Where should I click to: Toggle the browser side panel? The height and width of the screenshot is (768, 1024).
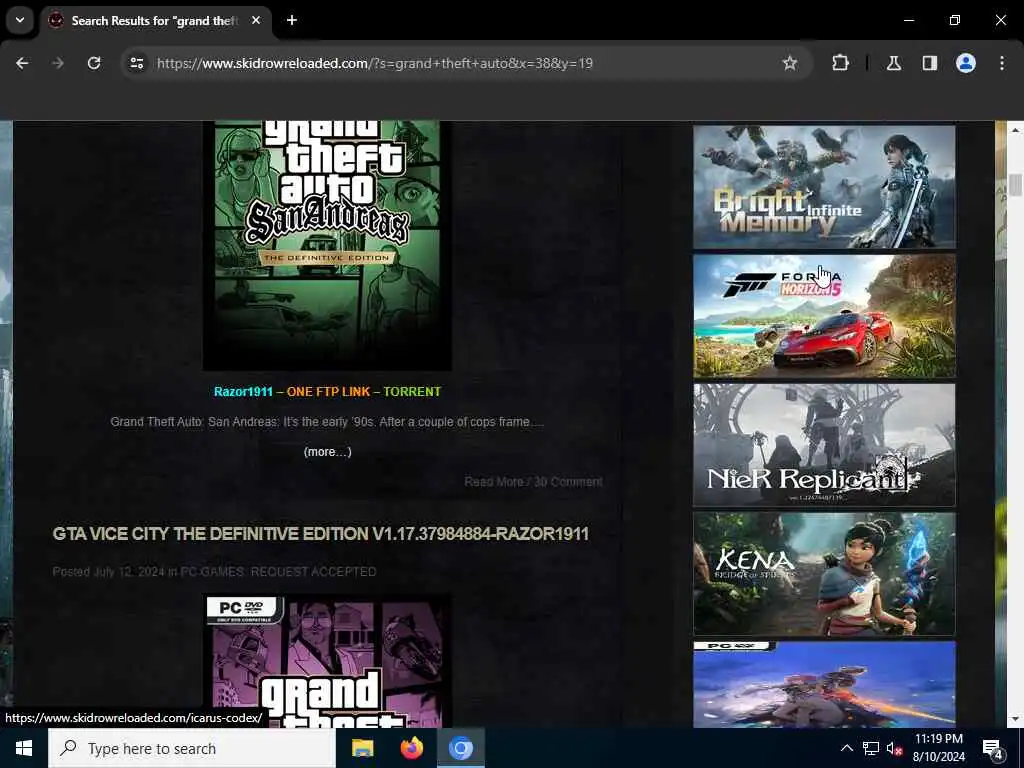(x=929, y=63)
